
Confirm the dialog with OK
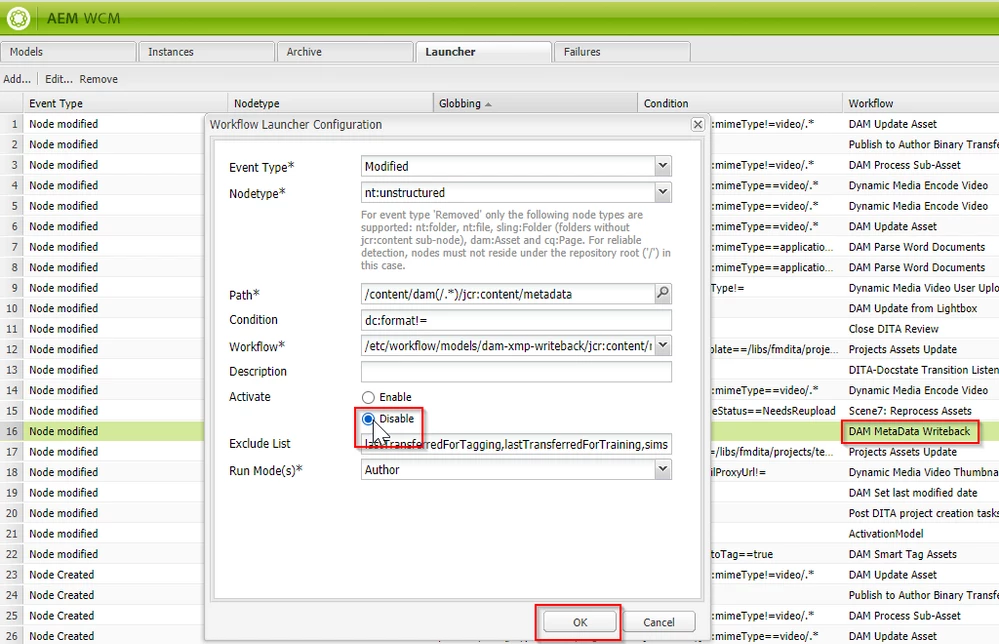point(580,622)
